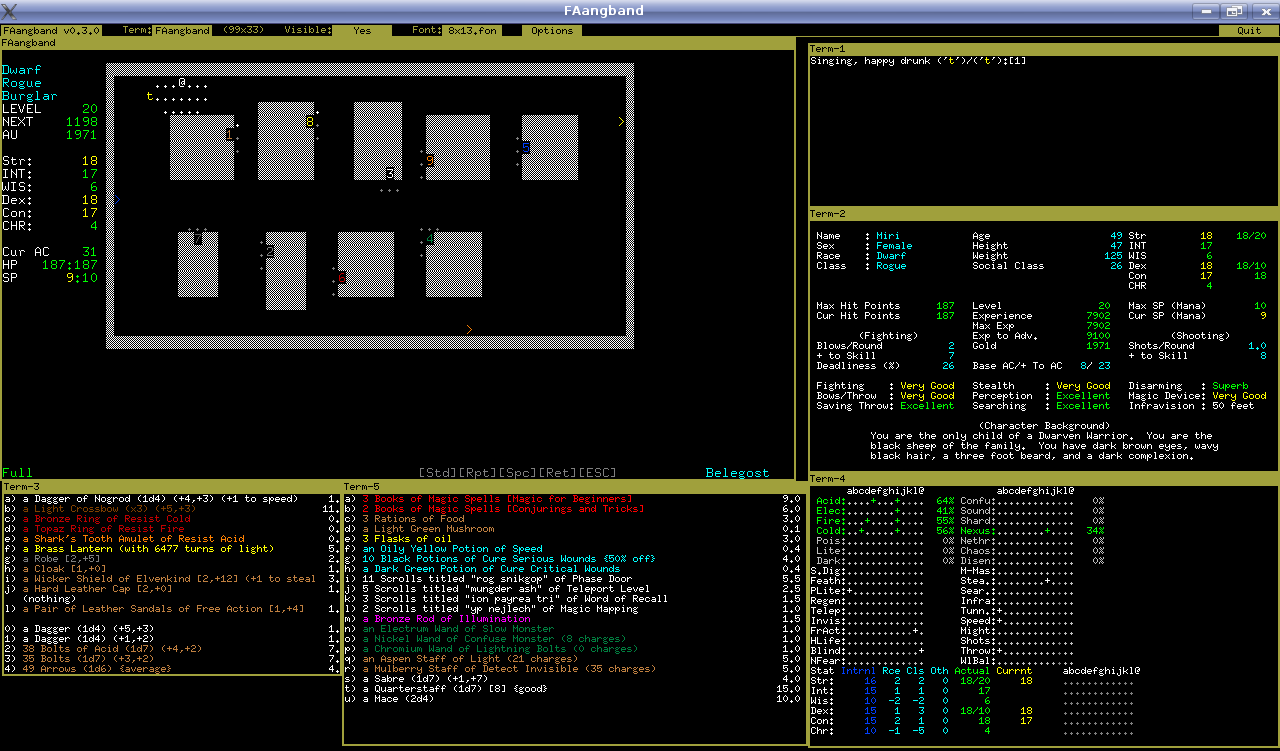Click the X11 icon in title bar
This screenshot has height=751, width=1280.
pyautogui.click(x=10, y=11)
